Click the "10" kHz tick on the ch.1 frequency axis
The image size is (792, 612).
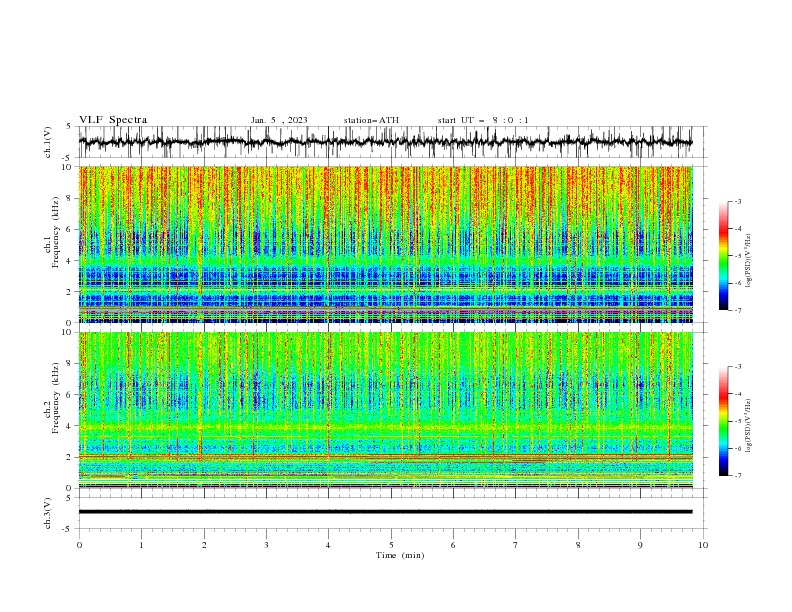[69, 167]
